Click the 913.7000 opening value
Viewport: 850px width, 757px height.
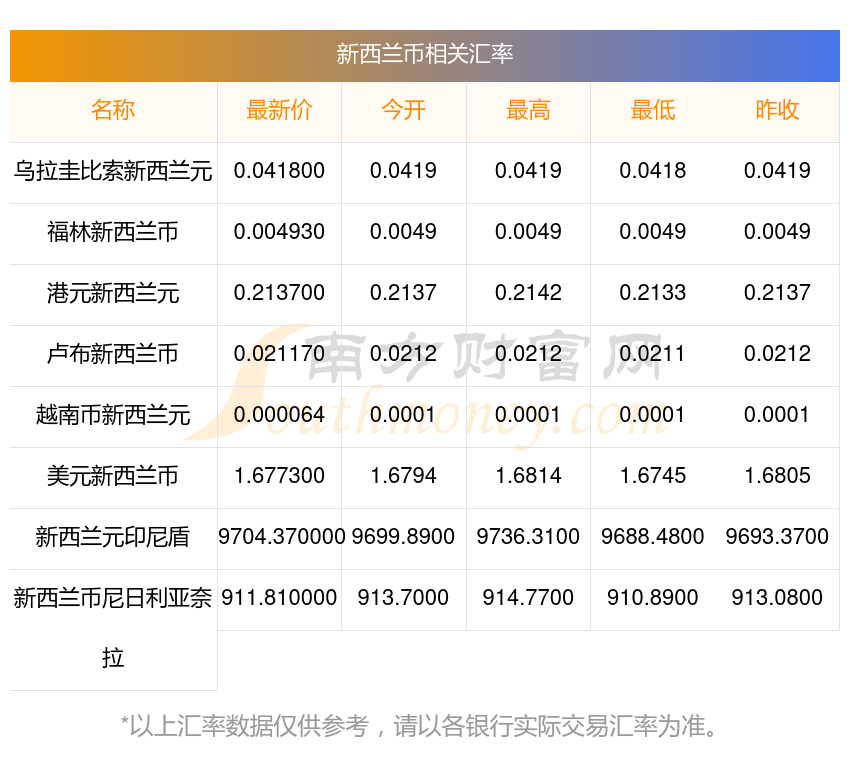coord(403,598)
